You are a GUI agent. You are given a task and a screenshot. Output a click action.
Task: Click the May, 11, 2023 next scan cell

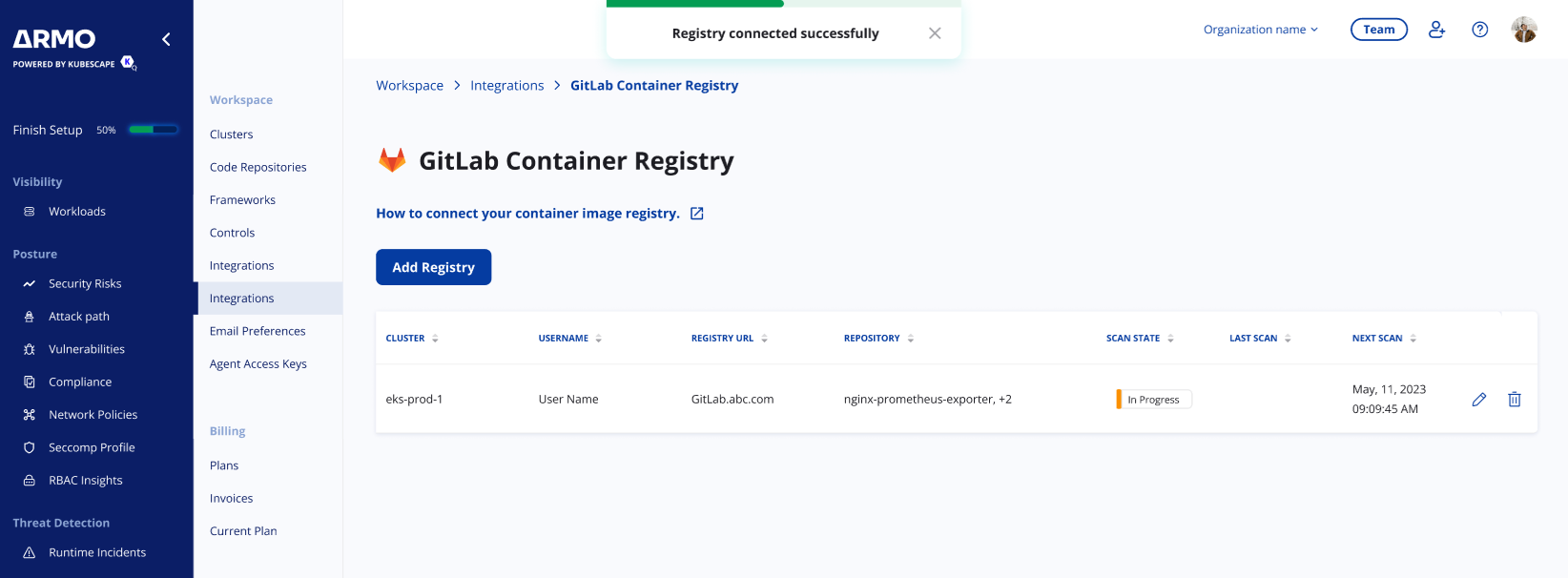click(1389, 400)
